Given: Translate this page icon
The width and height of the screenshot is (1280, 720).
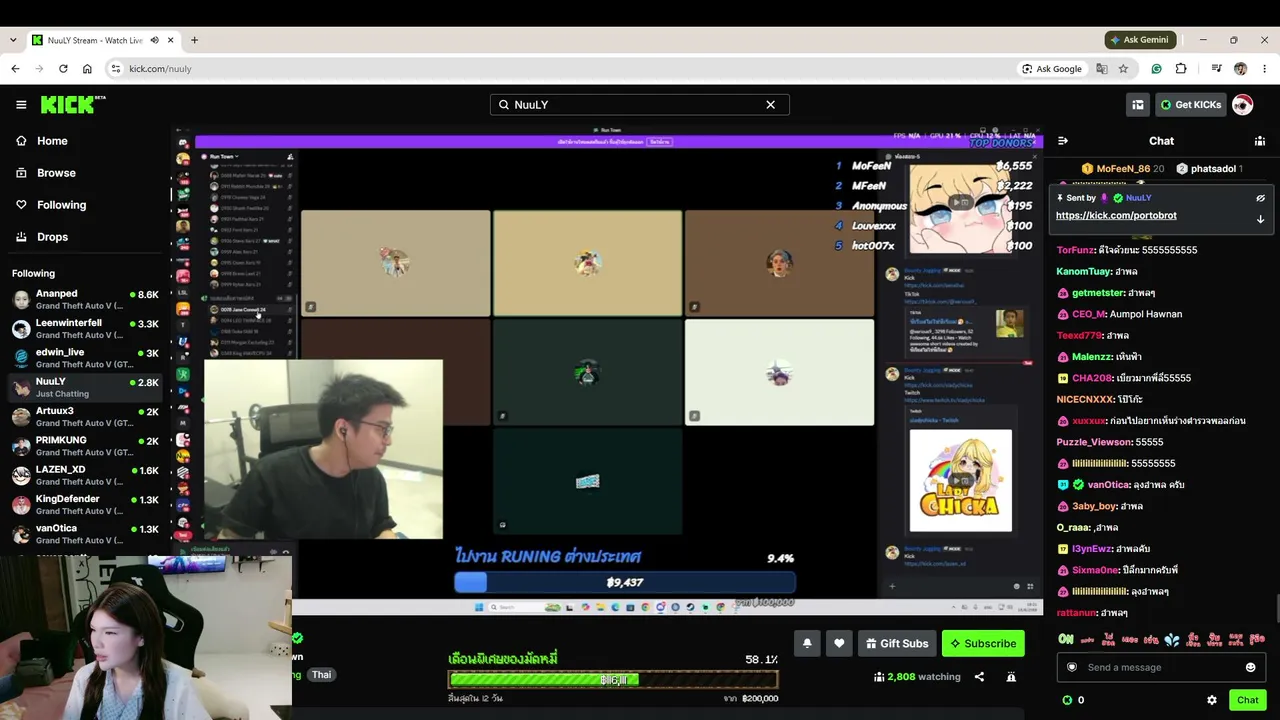Looking at the screenshot, I should (x=1102, y=69).
